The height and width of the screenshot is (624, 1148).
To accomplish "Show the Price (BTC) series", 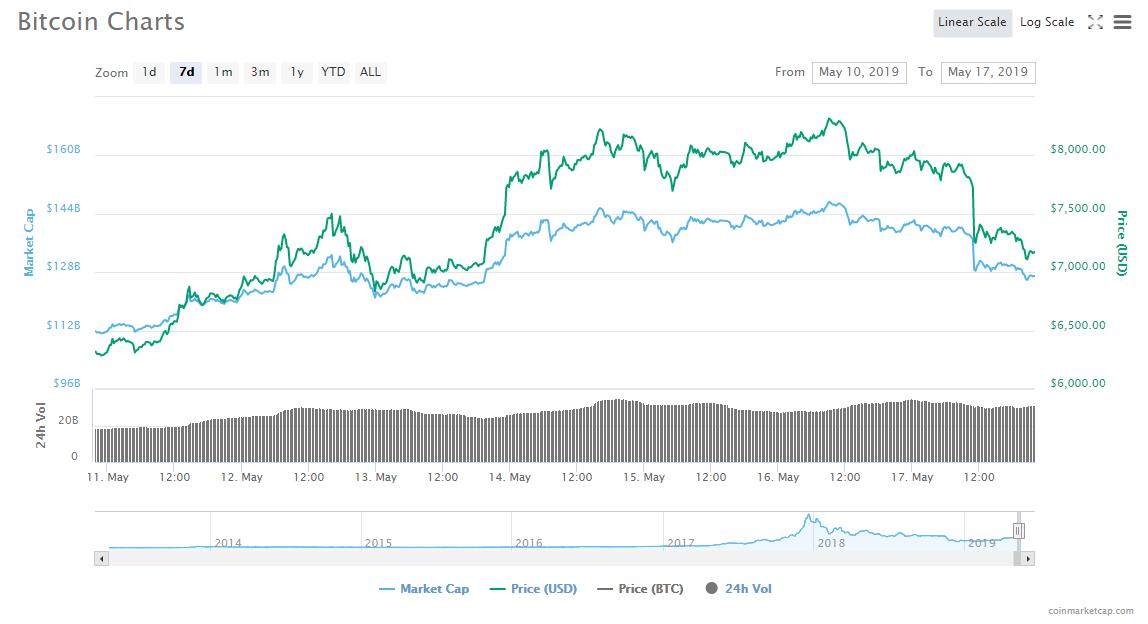I will pyautogui.click(x=640, y=589).
